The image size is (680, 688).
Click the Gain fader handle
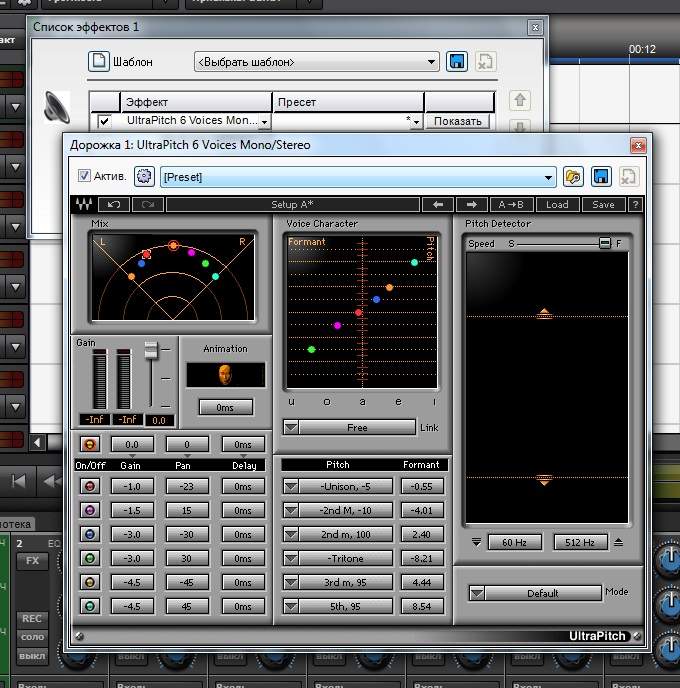(x=151, y=350)
